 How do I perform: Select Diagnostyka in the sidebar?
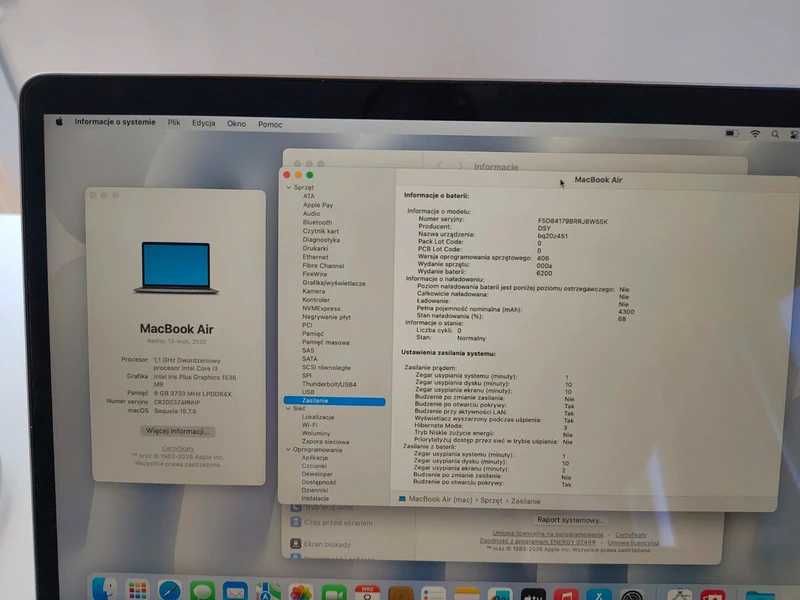[321, 239]
